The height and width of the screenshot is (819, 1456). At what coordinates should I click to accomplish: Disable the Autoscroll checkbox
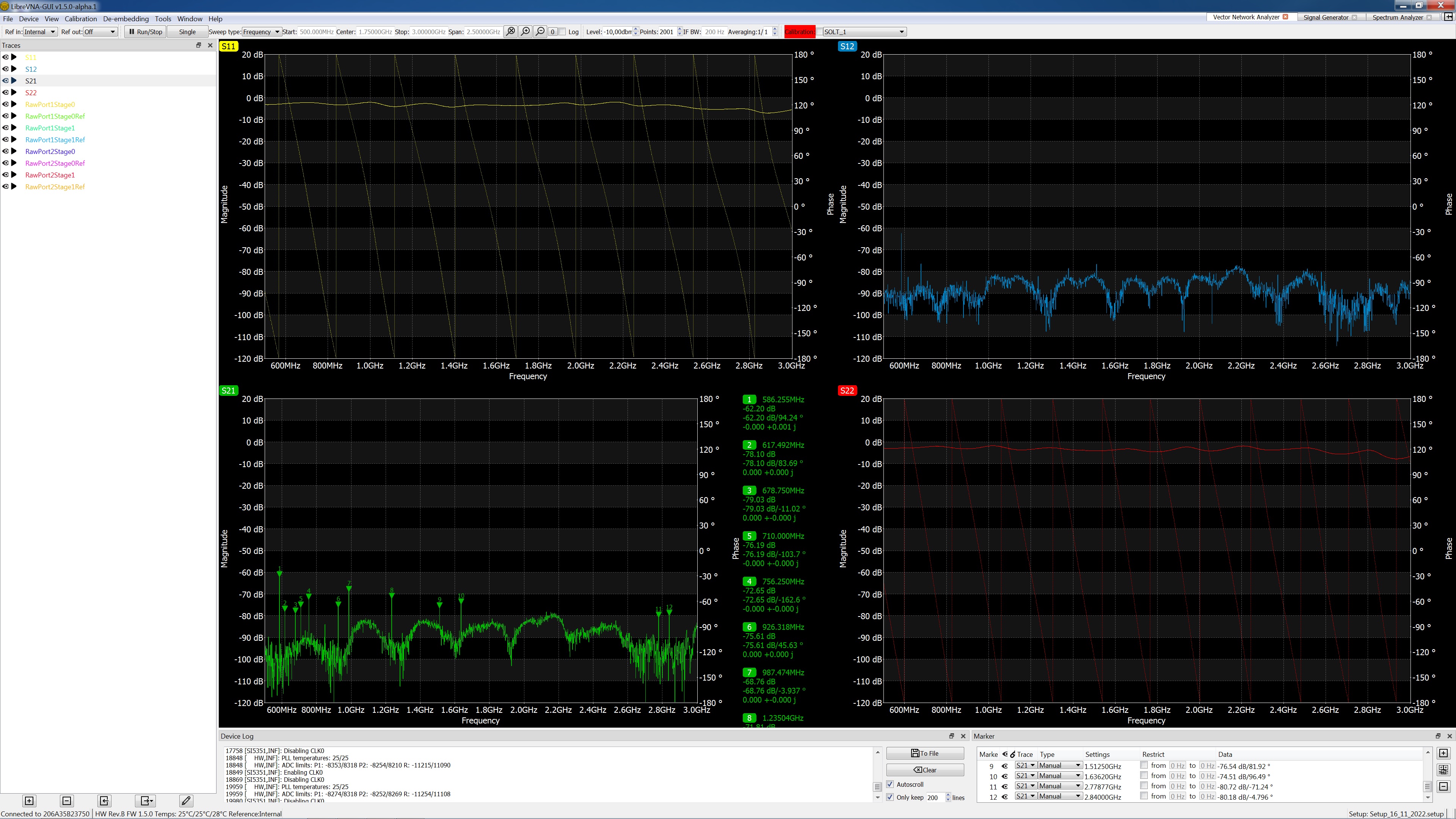pyautogui.click(x=890, y=784)
